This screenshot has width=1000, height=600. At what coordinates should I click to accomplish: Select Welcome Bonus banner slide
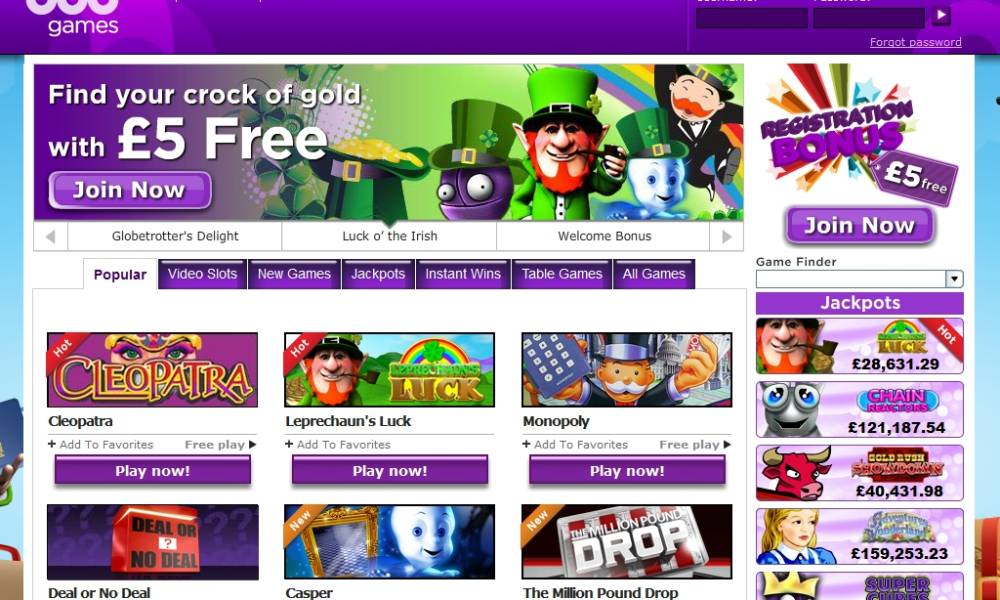[604, 237]
